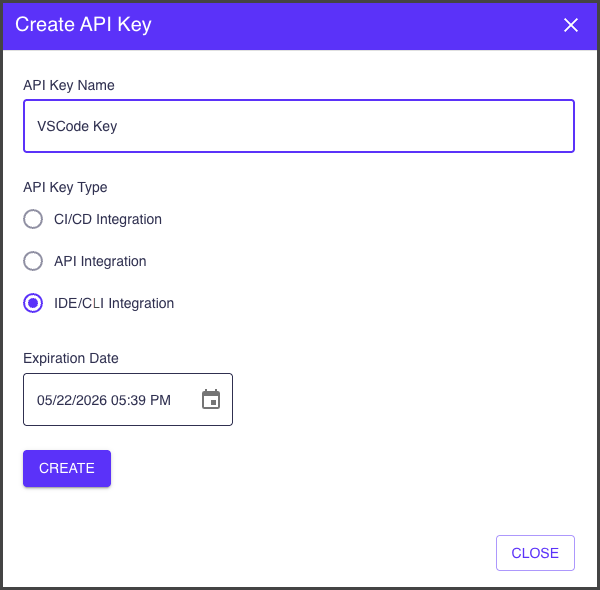Click the month segment 05 in date
The image size is (600, 590).
[x=45, y=400]
